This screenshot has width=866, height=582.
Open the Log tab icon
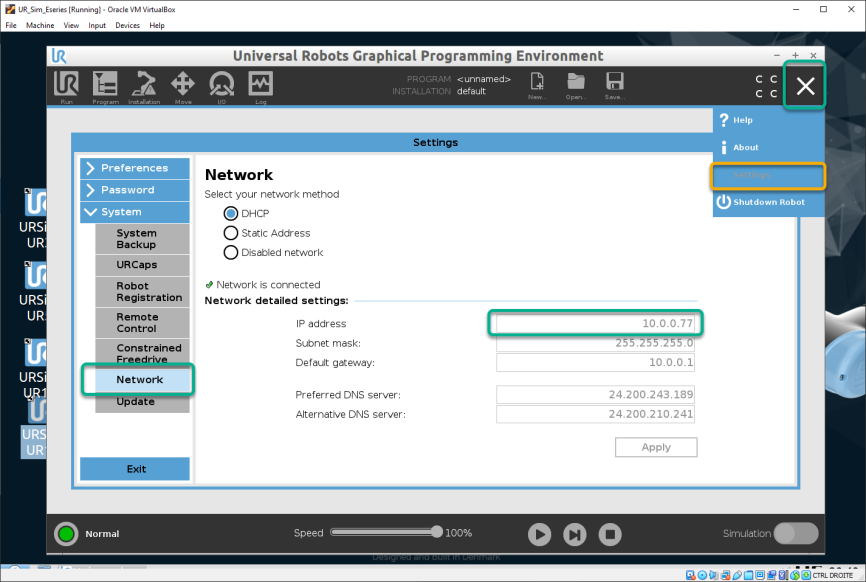point(261,87)
